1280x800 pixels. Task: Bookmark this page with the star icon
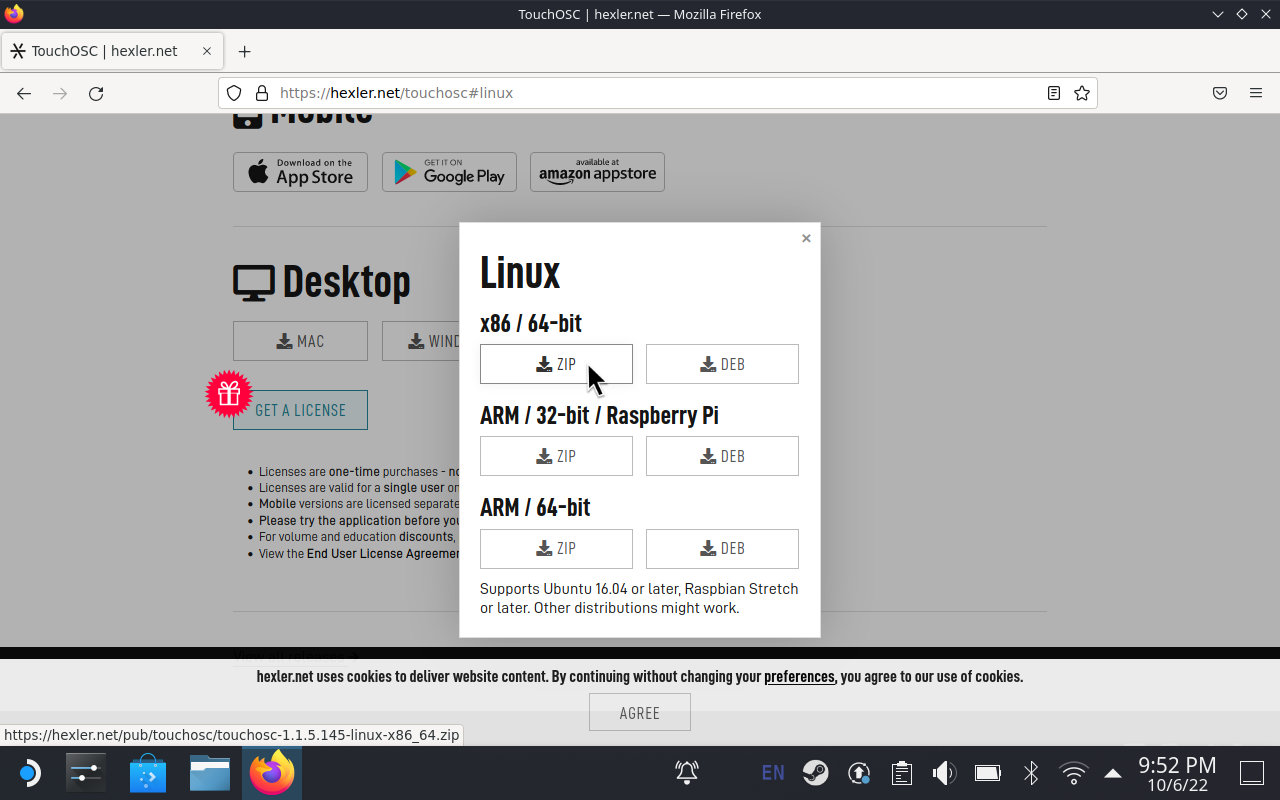tap(1081, 93)
